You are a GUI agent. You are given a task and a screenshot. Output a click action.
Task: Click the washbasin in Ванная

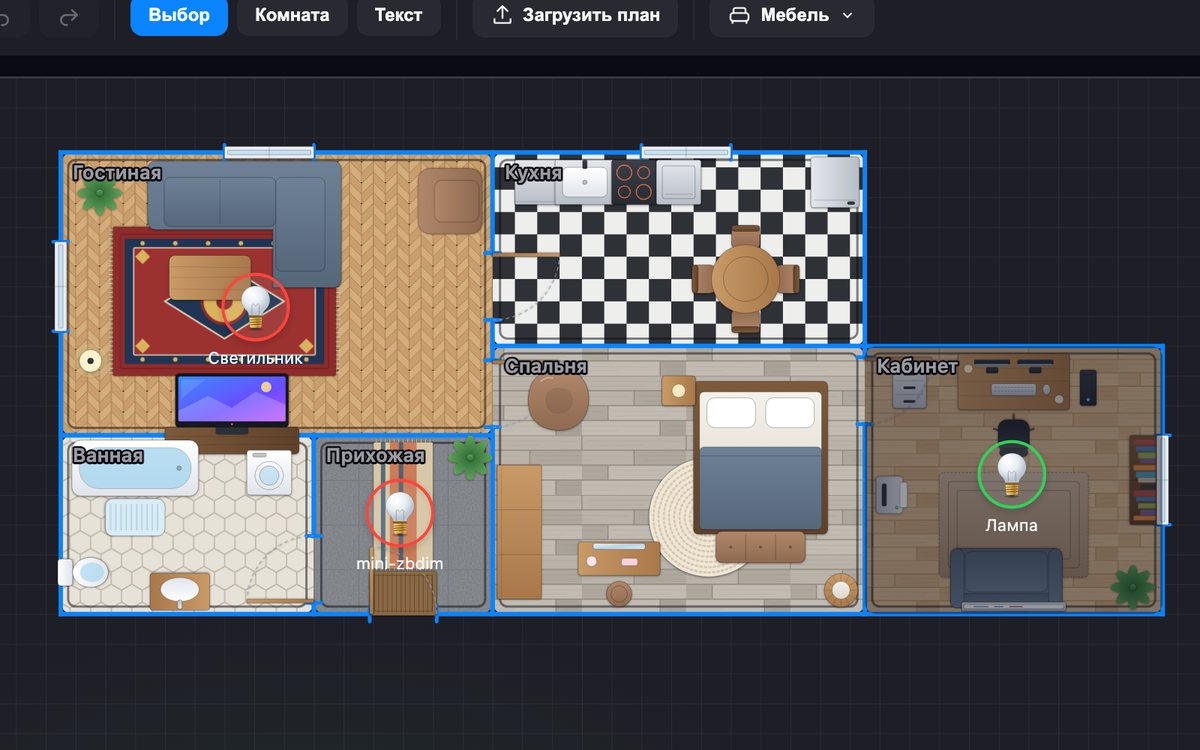[180, 590]
